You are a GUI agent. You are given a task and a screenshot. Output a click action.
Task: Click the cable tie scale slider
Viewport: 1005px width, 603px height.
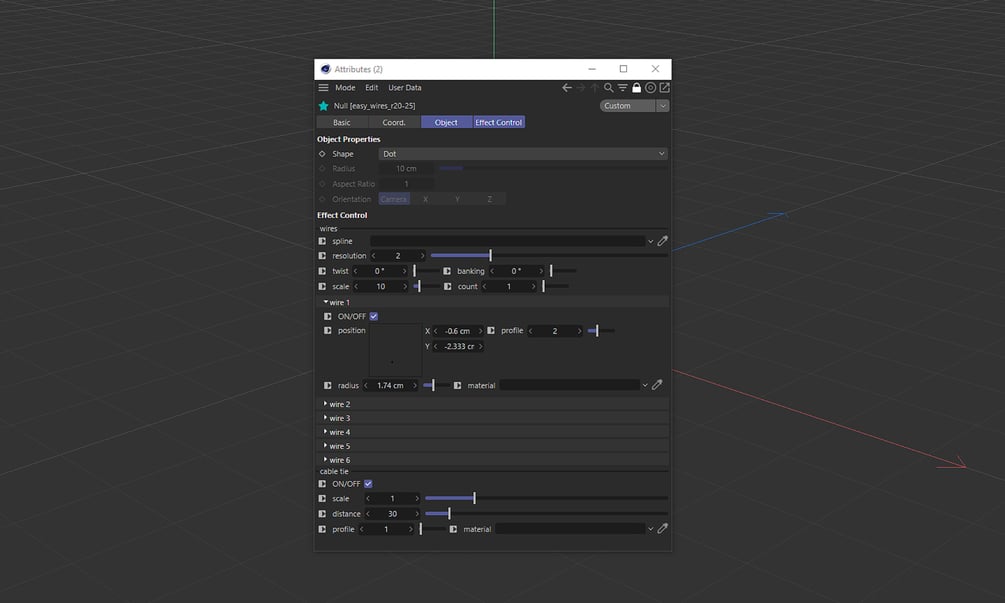click(546, 499)
